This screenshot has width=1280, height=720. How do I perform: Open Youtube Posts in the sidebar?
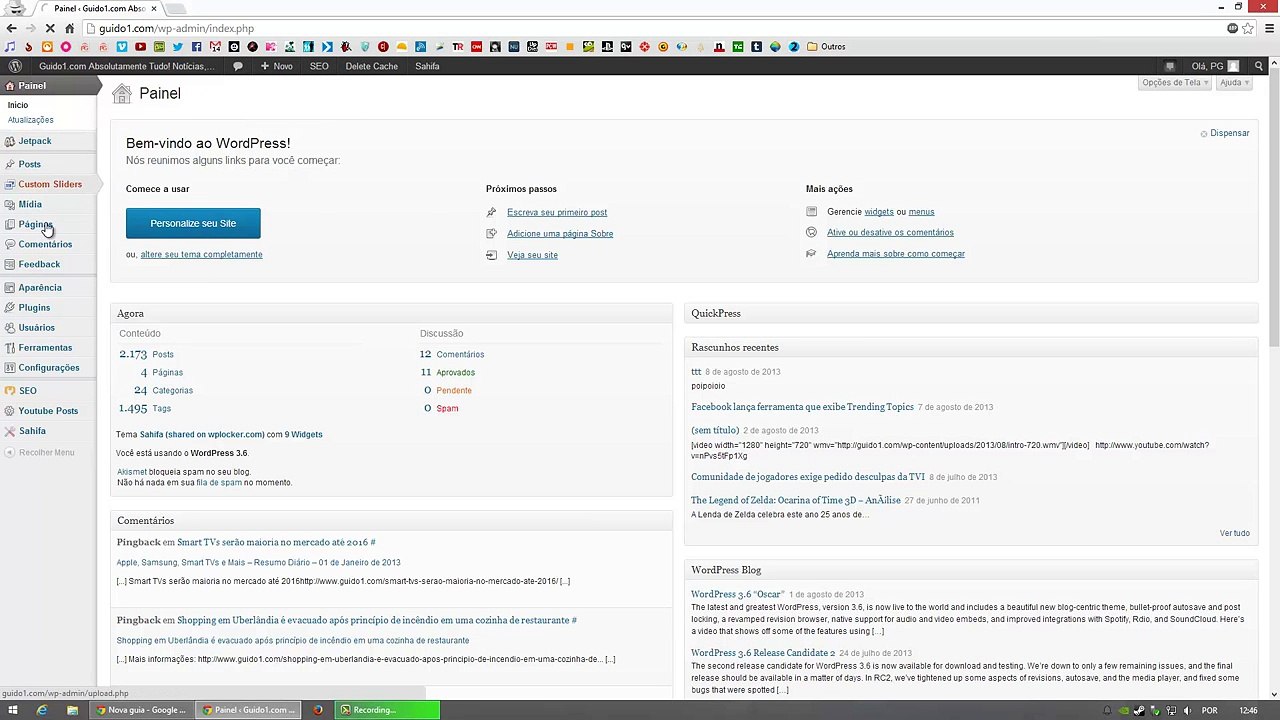tap(48, 411)
